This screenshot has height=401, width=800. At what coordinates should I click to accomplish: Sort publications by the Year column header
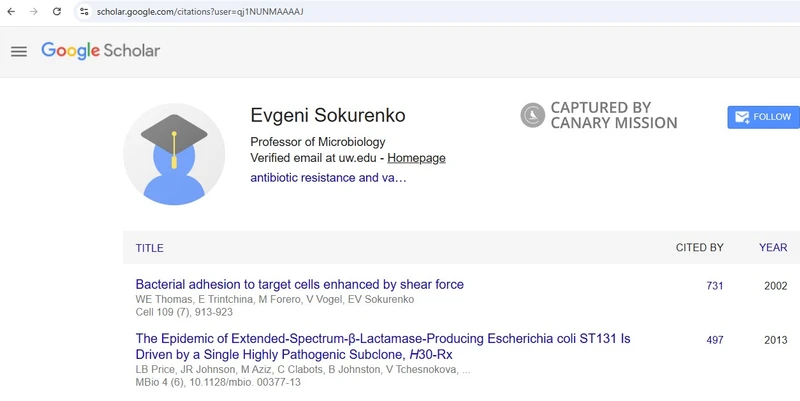tap(773, 247)
